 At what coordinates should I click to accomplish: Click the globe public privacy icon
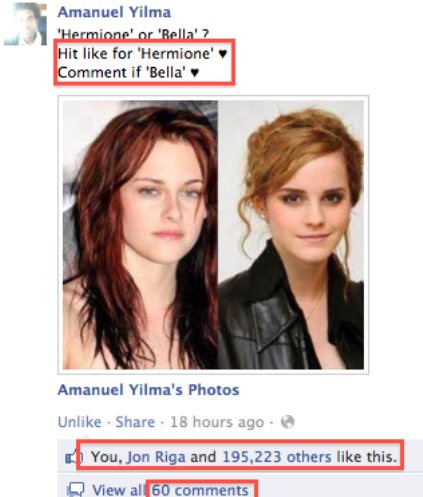coord(287,422)
